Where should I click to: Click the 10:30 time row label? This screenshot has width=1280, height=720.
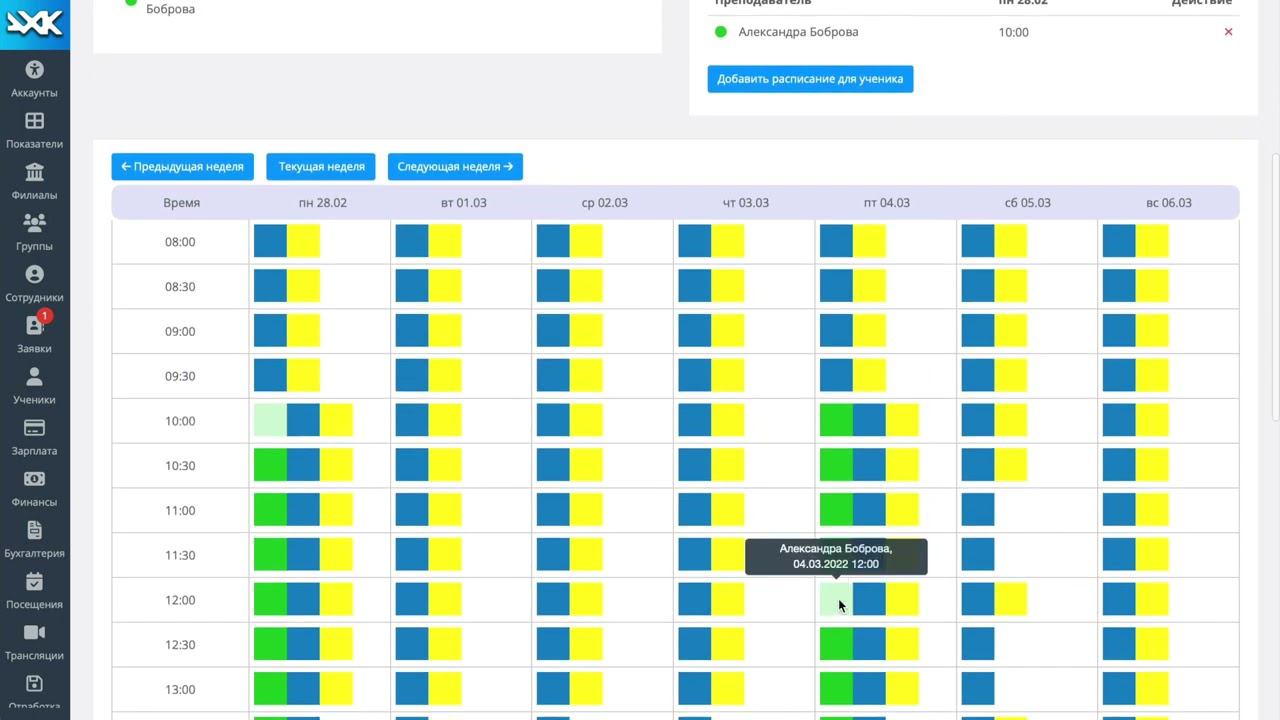click(x=180, y=466)
